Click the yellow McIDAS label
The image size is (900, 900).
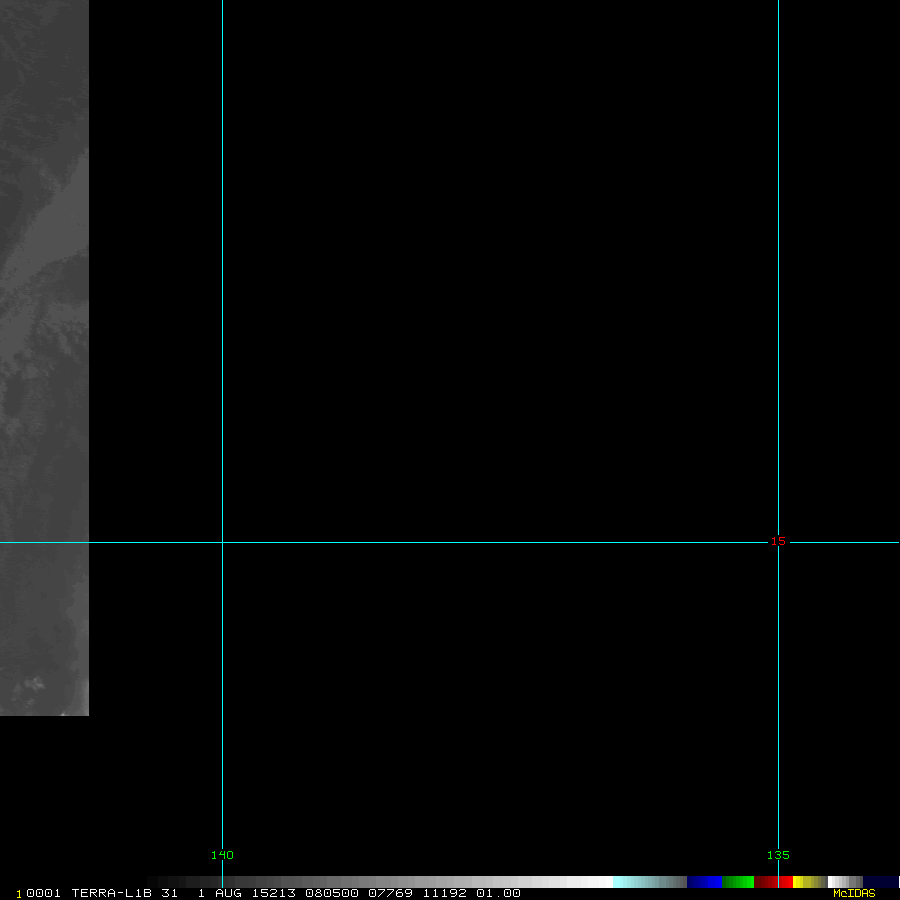tap(854, 893)
